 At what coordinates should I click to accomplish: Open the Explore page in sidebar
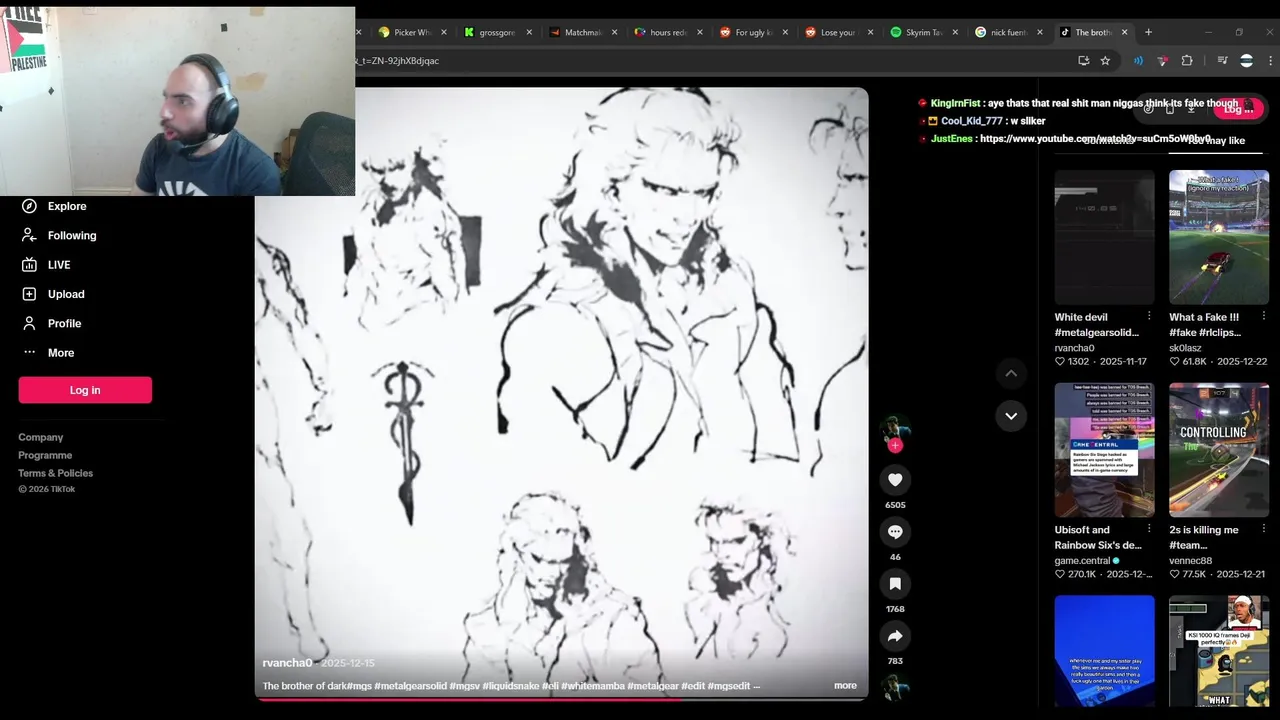pyautogui.click(x=55, y=206)
